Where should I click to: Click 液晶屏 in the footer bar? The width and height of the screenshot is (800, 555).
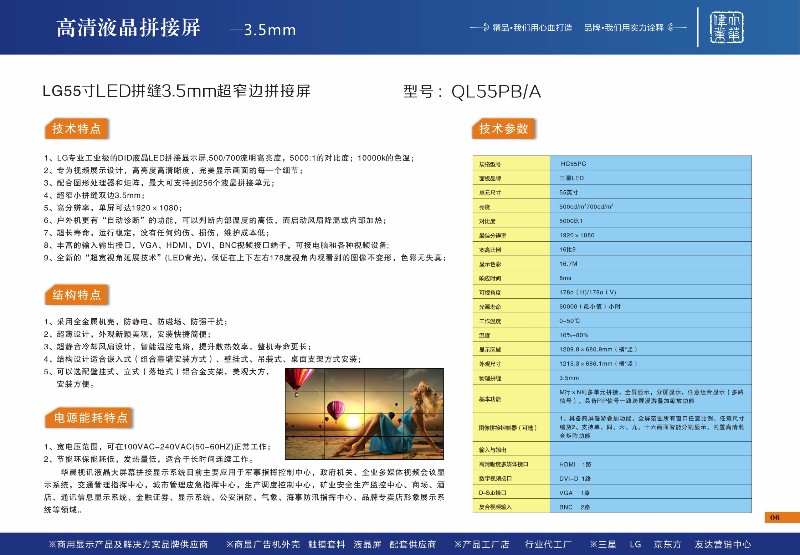[x=340, y=544]
